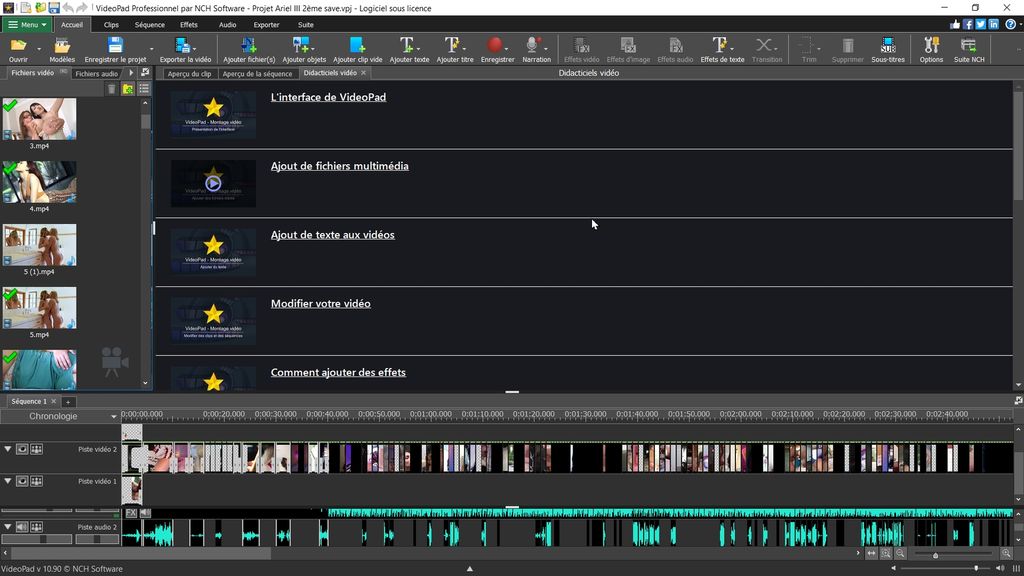Toggle visibility eye of Piste vidéo 2
Image resolution: width=1024 pixels, height=576 pixels.
click(x=22, y=450)
